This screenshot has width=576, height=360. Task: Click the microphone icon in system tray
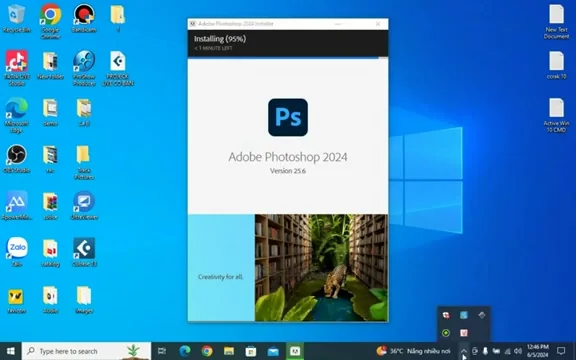point(485,351)
